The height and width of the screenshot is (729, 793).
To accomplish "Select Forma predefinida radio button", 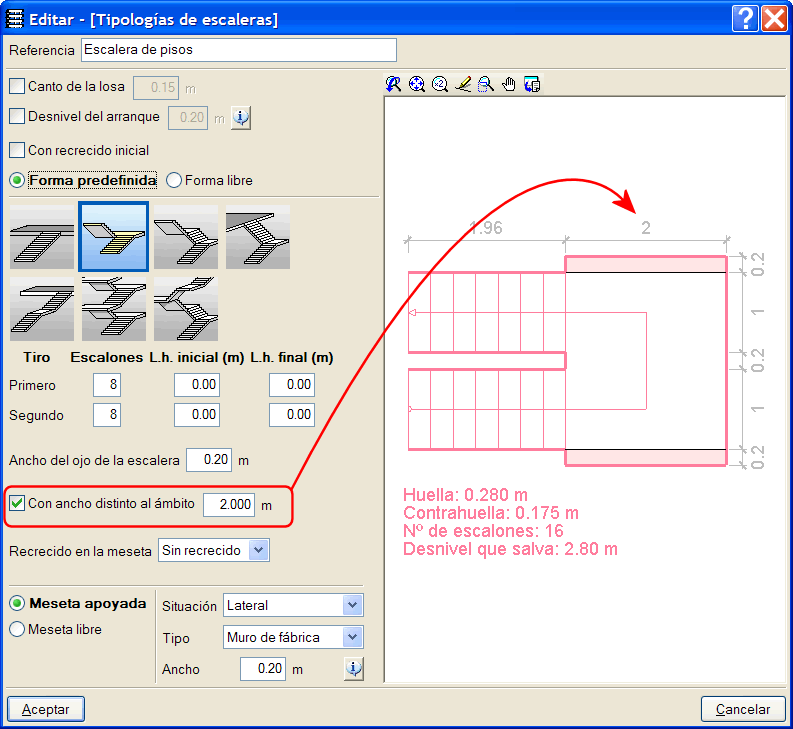I will click(x=17, y=180).
